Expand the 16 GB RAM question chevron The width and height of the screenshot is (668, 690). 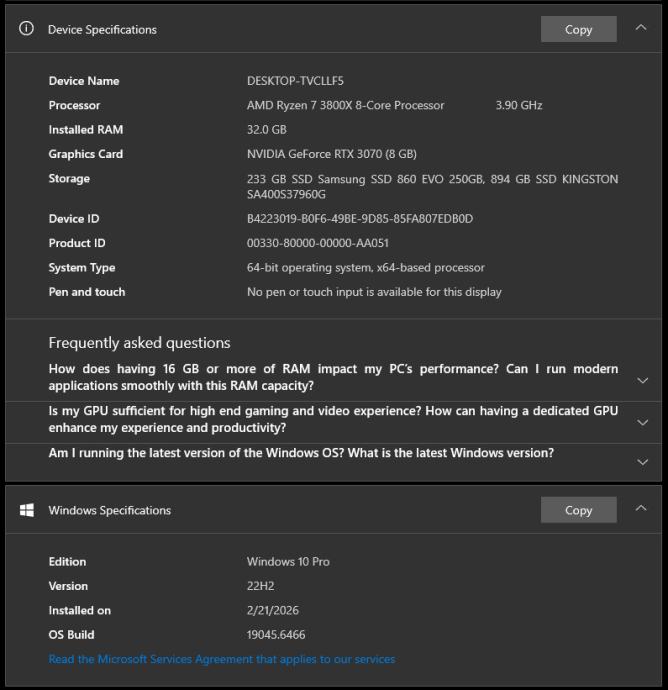[x=642, y=381]
